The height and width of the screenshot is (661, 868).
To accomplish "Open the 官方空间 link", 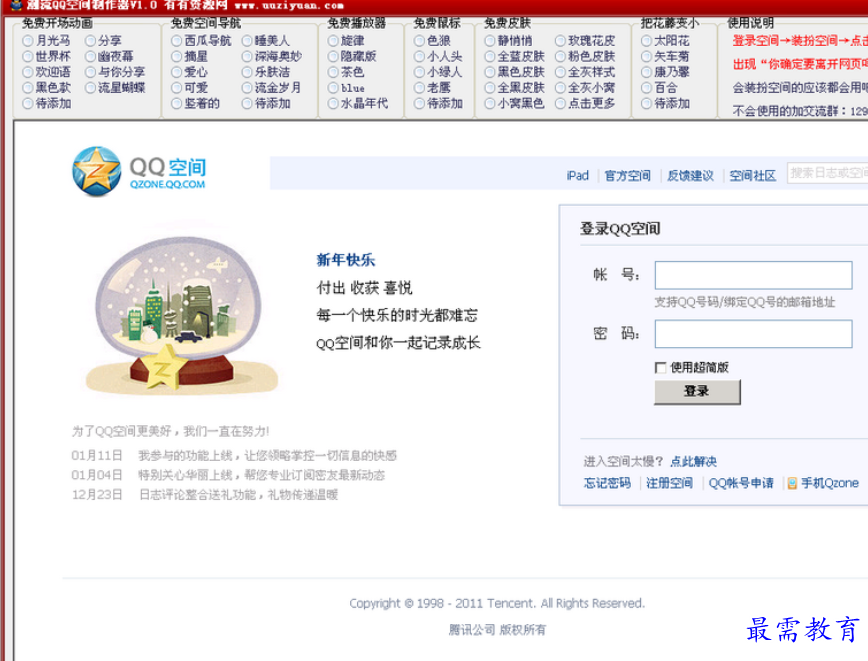I will pos(627,175).
